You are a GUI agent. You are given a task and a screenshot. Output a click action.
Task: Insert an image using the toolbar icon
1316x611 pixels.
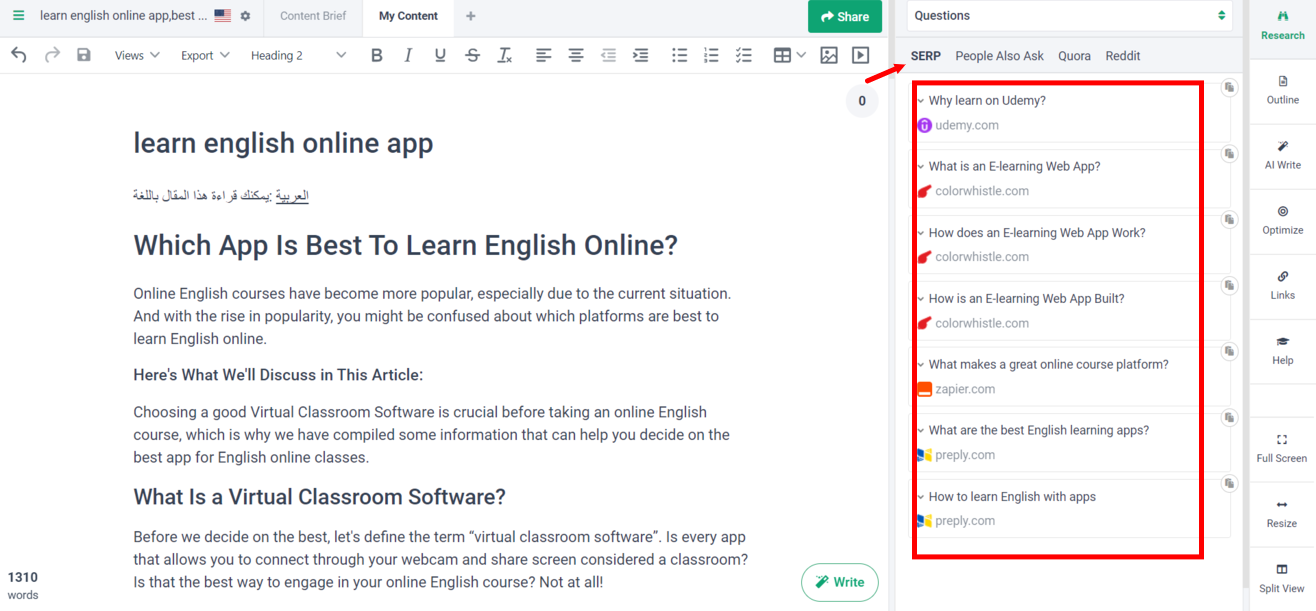pyautogui.click(x=829, y=55)
